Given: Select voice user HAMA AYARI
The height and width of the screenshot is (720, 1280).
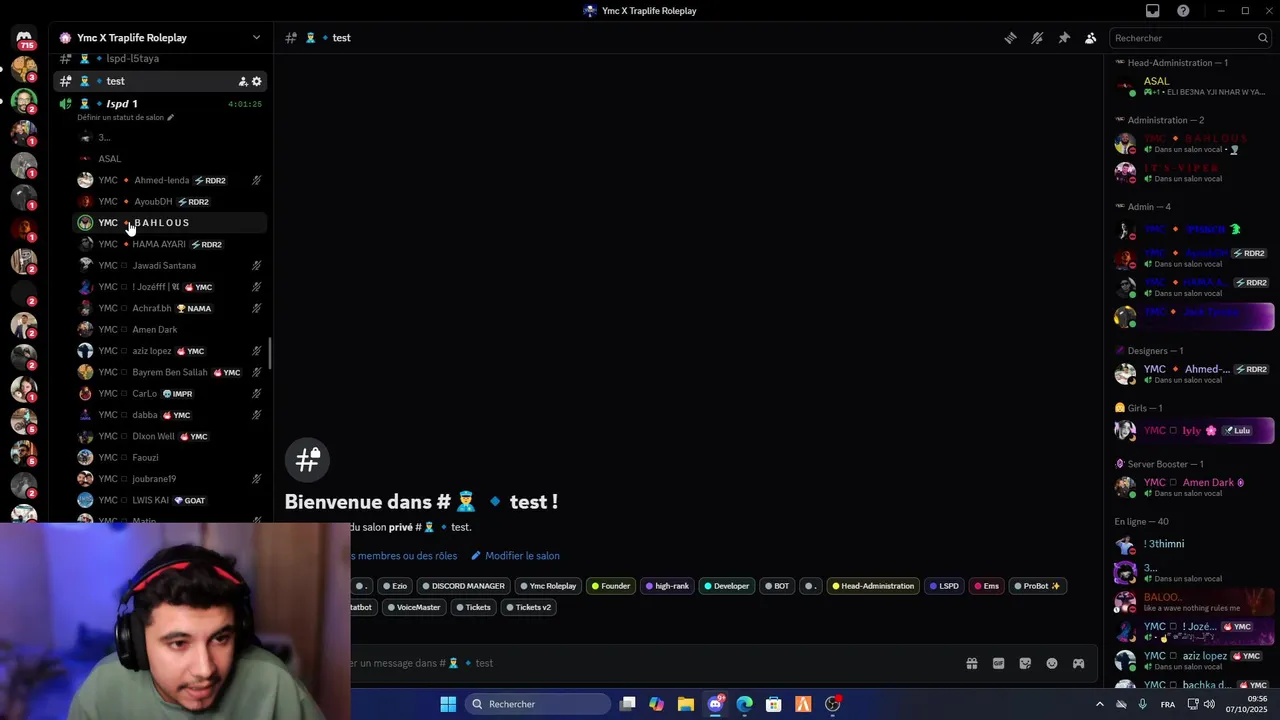Looking at the screenshot, I should point(170,244).
